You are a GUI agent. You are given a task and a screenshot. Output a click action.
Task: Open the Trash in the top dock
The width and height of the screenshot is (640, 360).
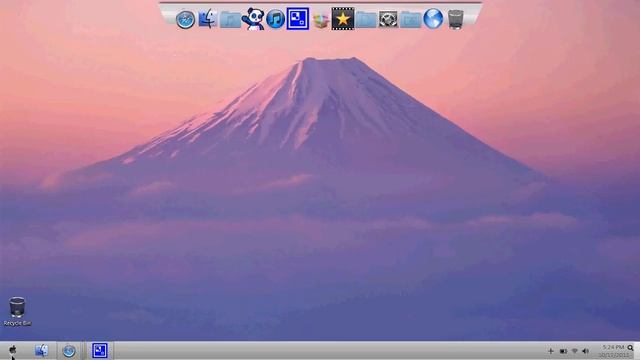coord(456,19)
